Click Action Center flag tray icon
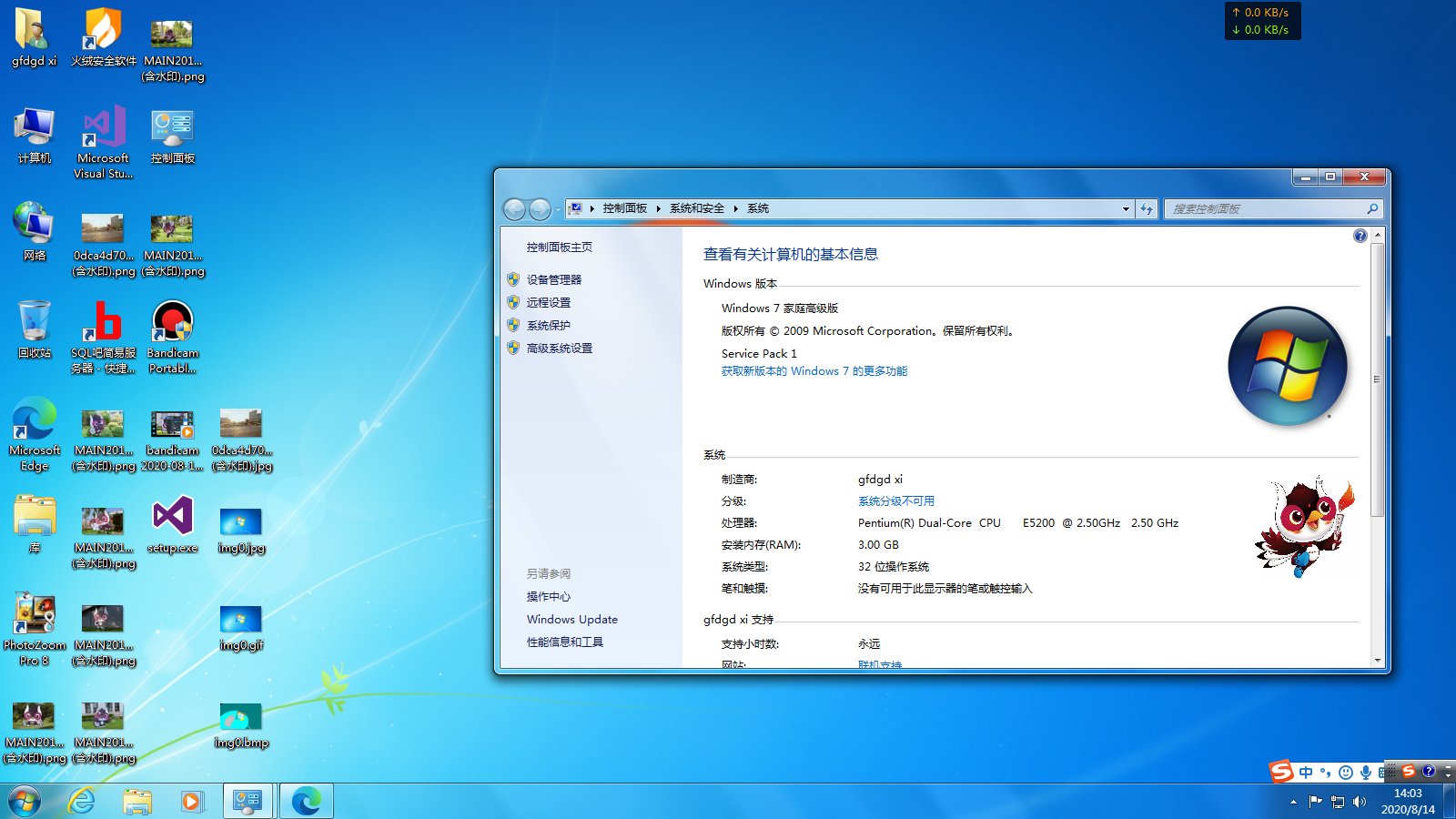Image resolution: width=1456 pixels, height=819 pixels. [1315, 802]
